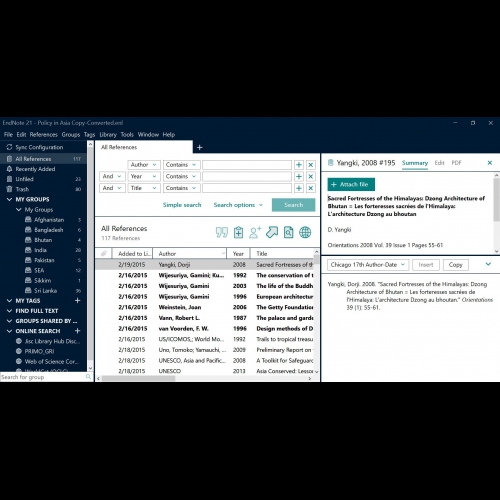Collapse the My Groups subfolder
Image resolution: width=500 pixels, height=500 pixels.
19,210
